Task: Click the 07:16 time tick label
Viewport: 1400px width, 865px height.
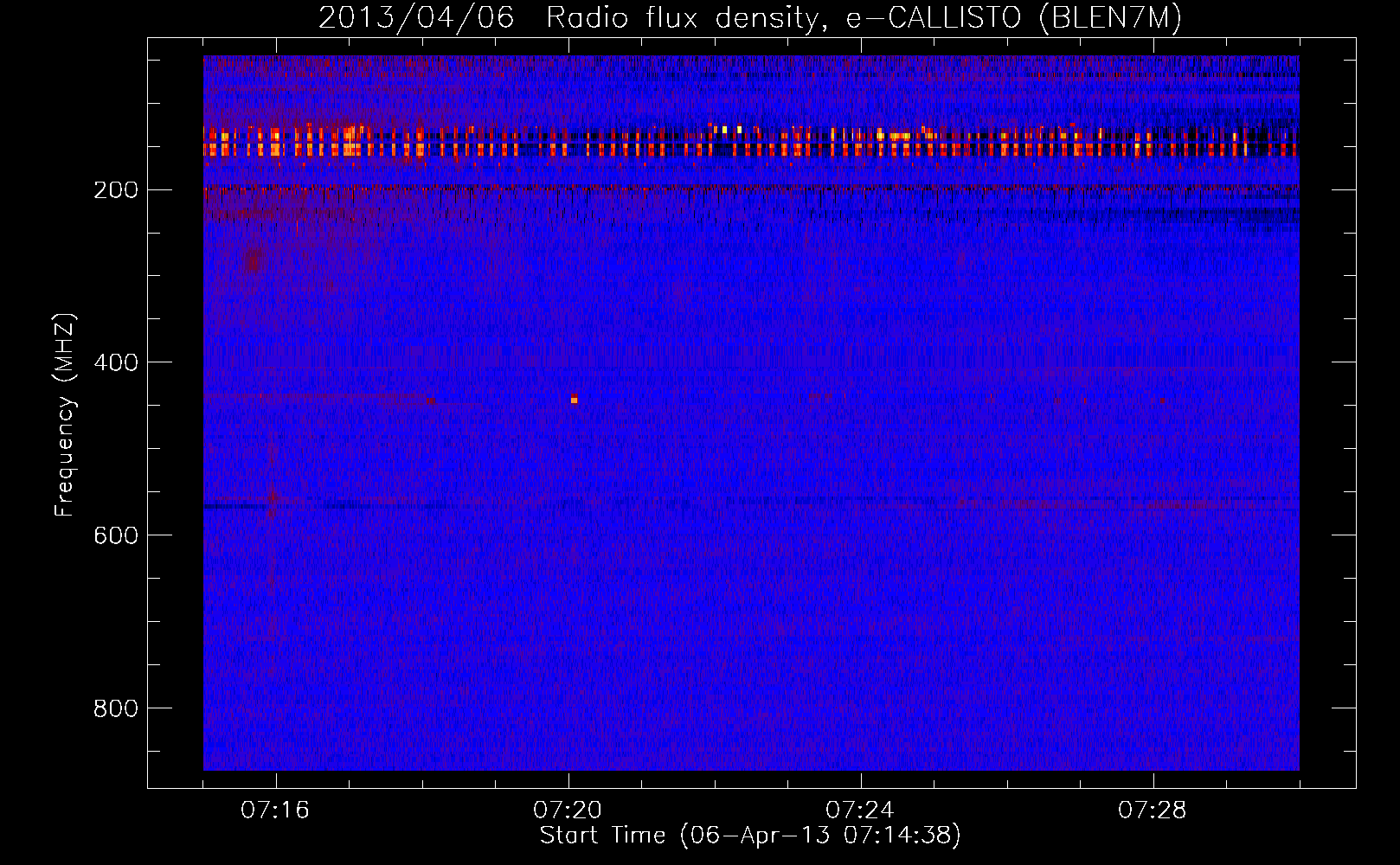Action: coord(275,811)
